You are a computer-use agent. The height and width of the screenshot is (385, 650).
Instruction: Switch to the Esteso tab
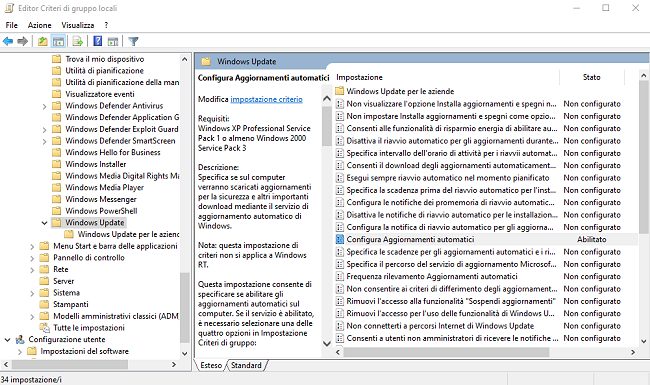(211, 366)
